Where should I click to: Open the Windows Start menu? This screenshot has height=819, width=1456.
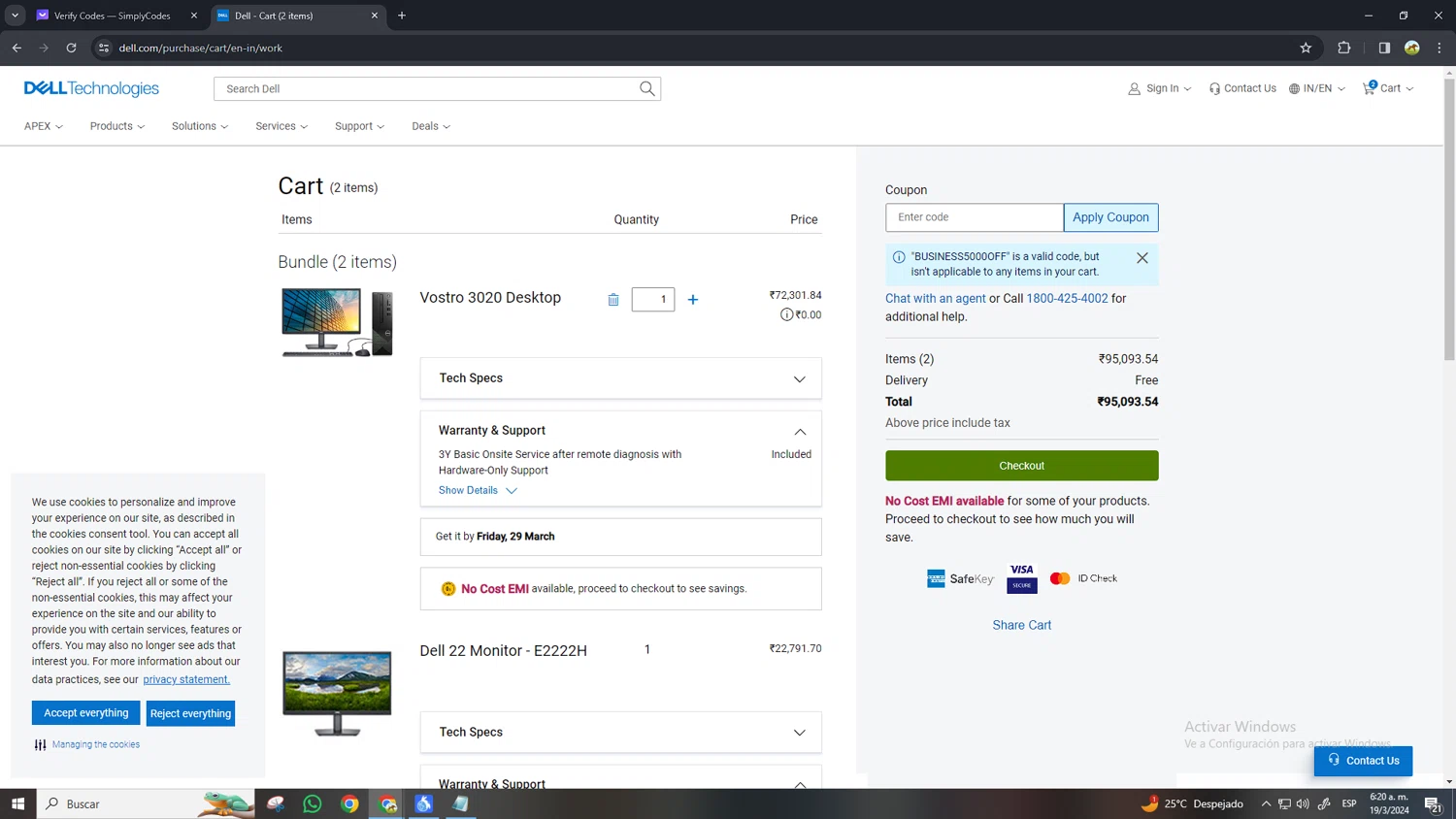point(17,803)
